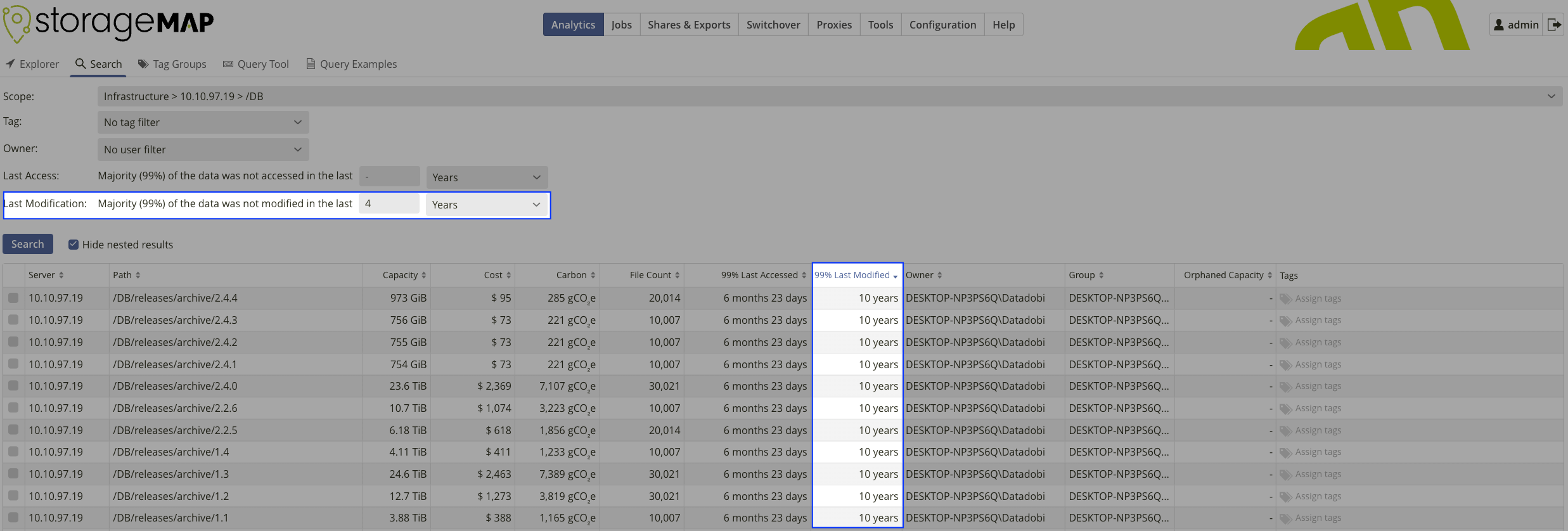The image size is (1568, 531).
Task: Click the admin user icon
Action: click(1499, 25)
